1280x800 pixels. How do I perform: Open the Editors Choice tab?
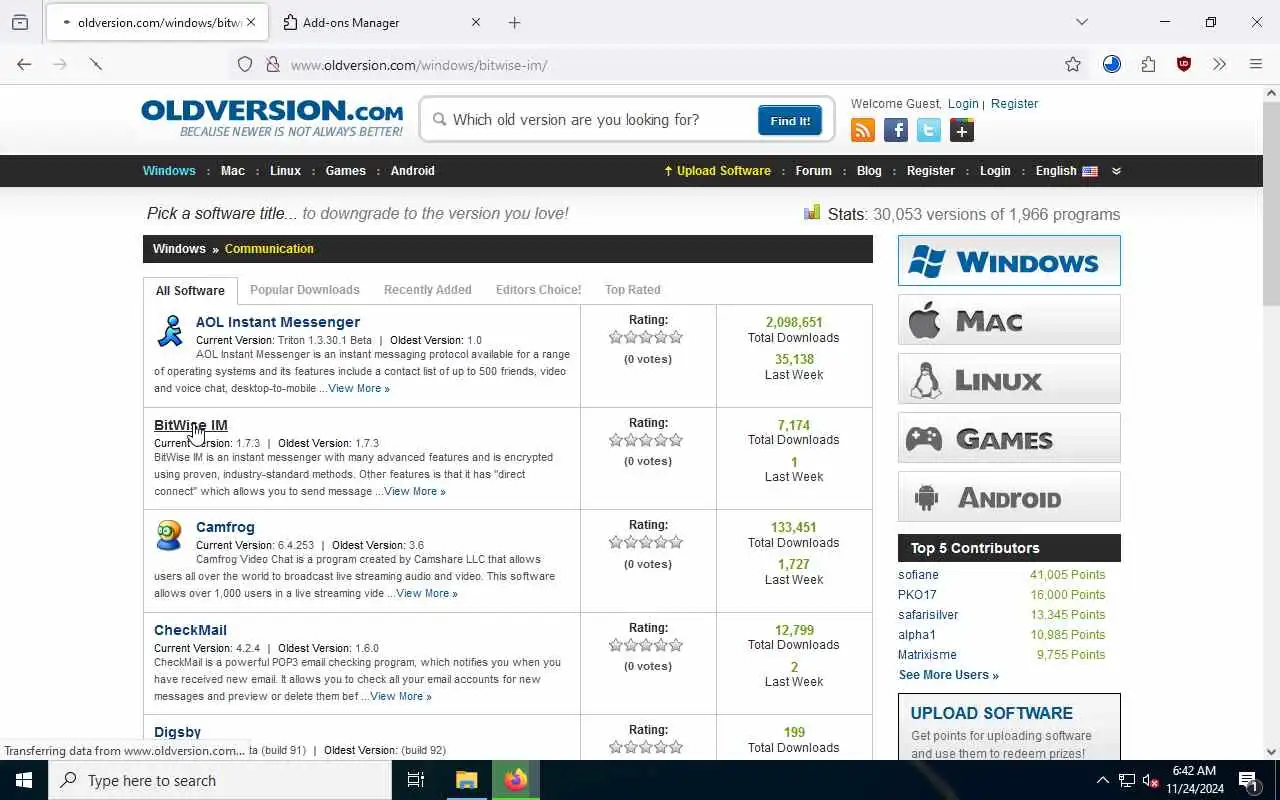538,290
